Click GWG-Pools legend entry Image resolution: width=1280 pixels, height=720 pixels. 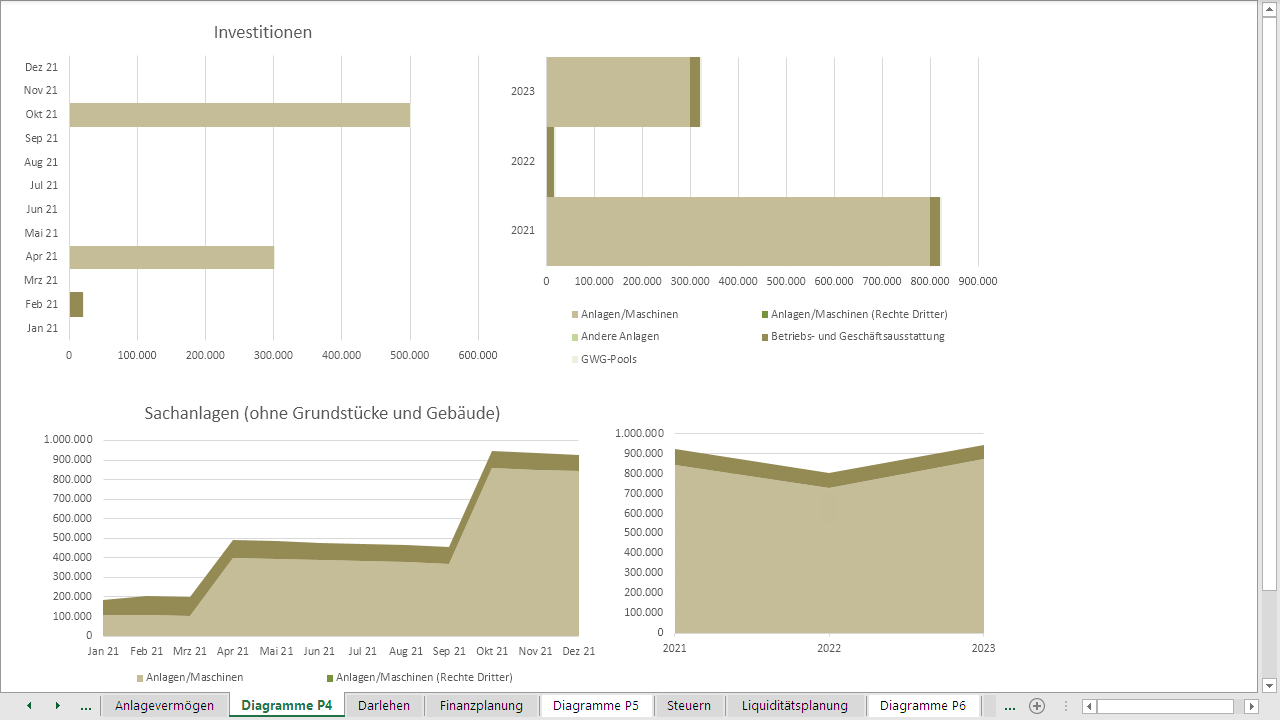coord(604,358)
